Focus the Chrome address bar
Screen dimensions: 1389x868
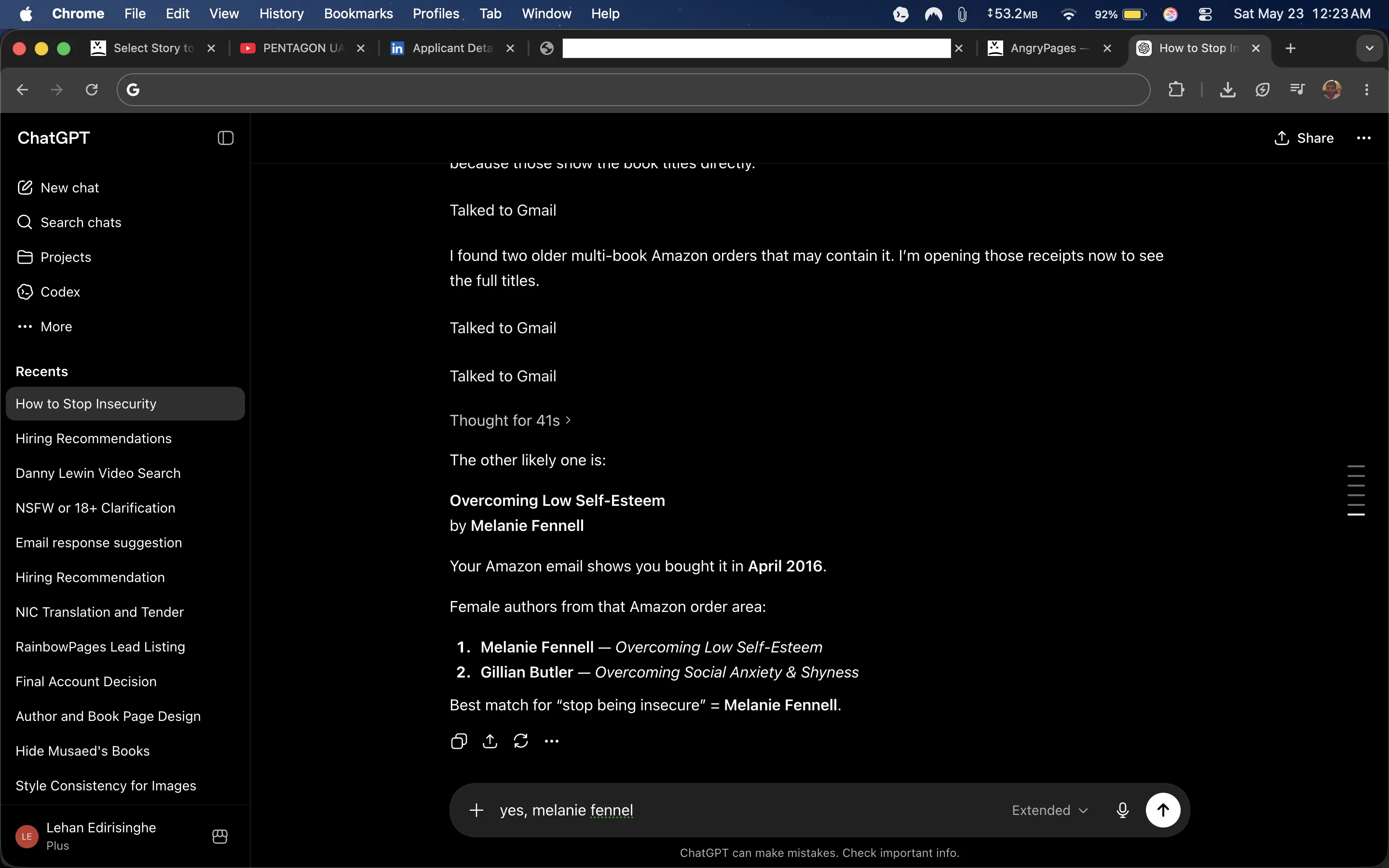pyautogui.click(x=633, y=90)
